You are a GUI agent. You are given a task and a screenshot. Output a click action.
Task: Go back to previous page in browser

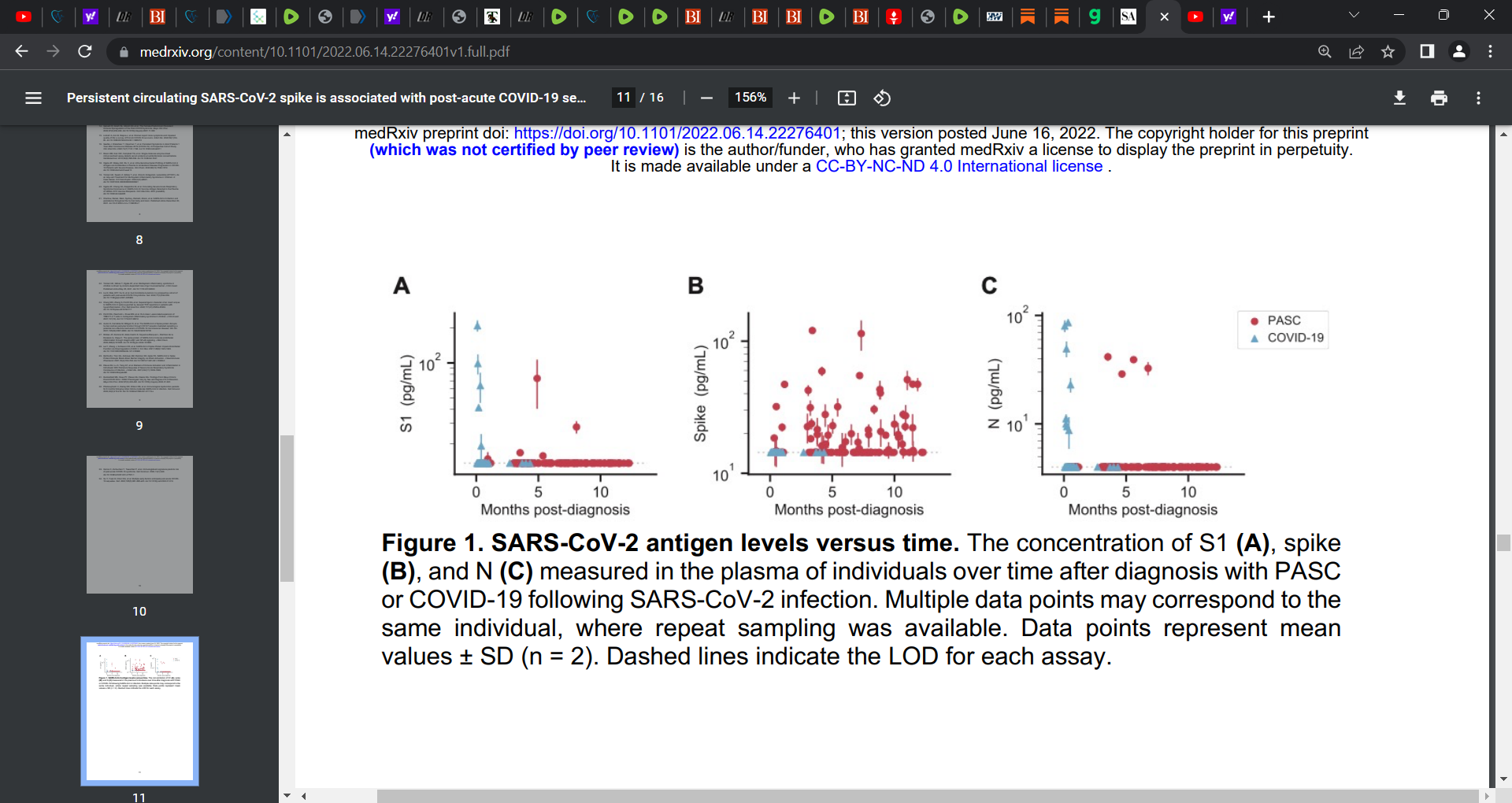click(21, 51)
